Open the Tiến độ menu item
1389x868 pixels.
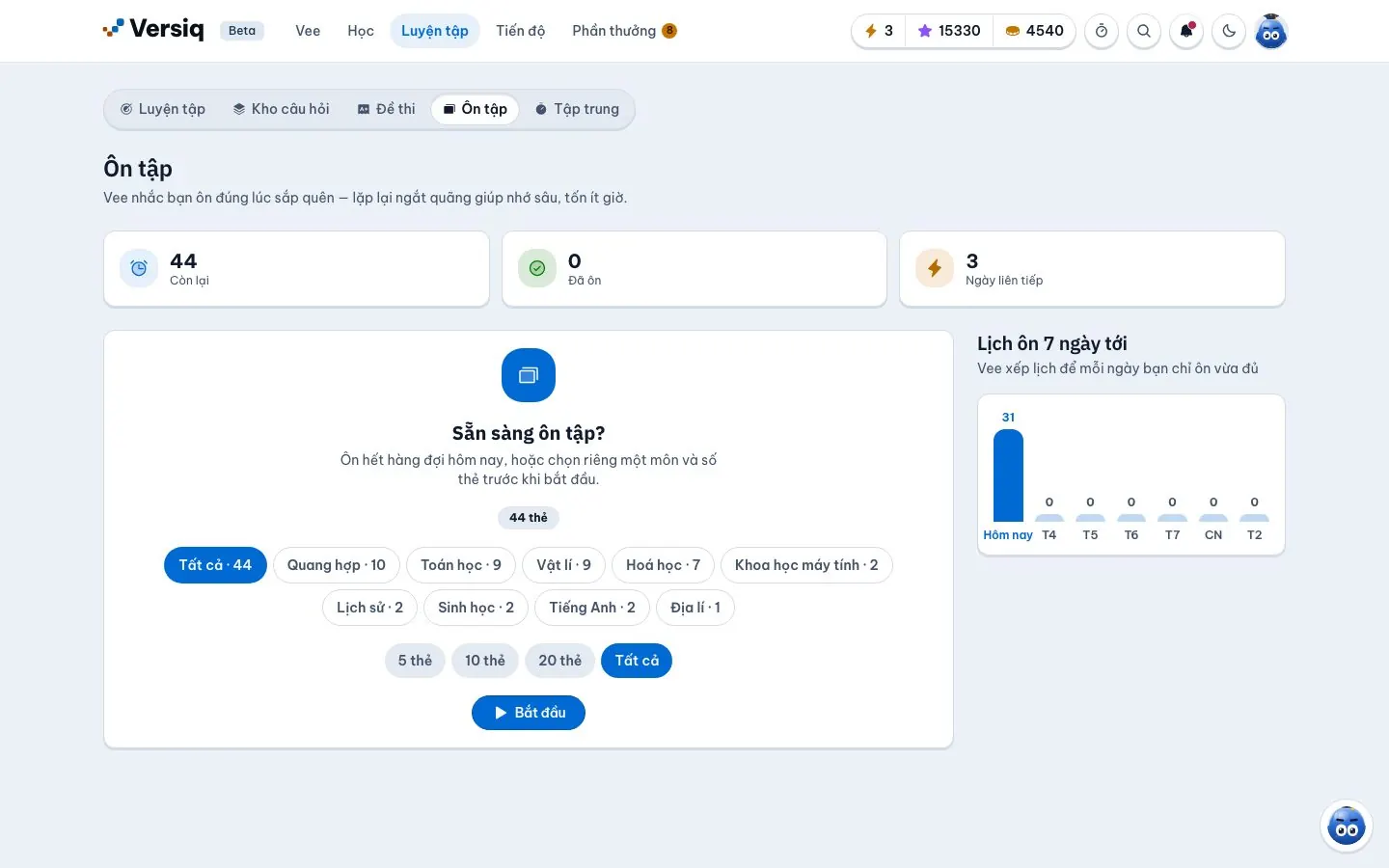521,31
